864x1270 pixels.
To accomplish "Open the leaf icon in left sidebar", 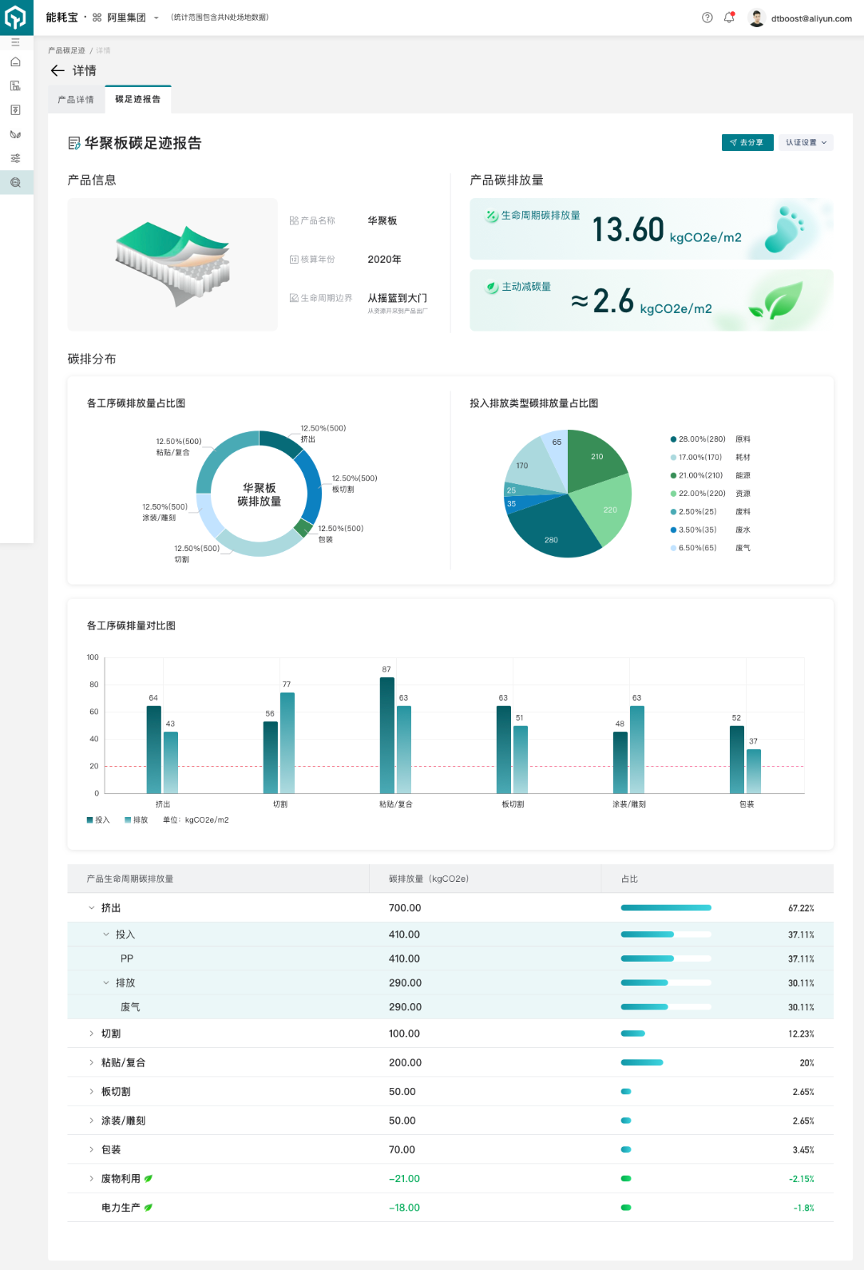I will click(15, 134).
